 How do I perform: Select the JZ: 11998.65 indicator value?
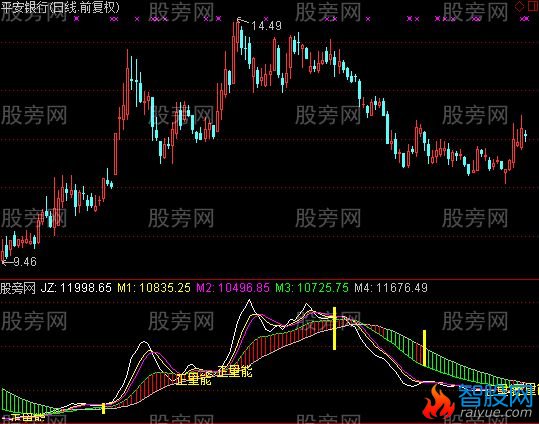coord(76,288)
